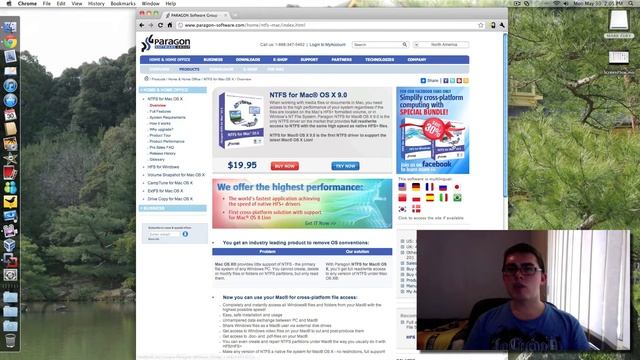Bookmark the page with the star icon
This screenshot has width=640, height=360.
[x=481, y=25]
